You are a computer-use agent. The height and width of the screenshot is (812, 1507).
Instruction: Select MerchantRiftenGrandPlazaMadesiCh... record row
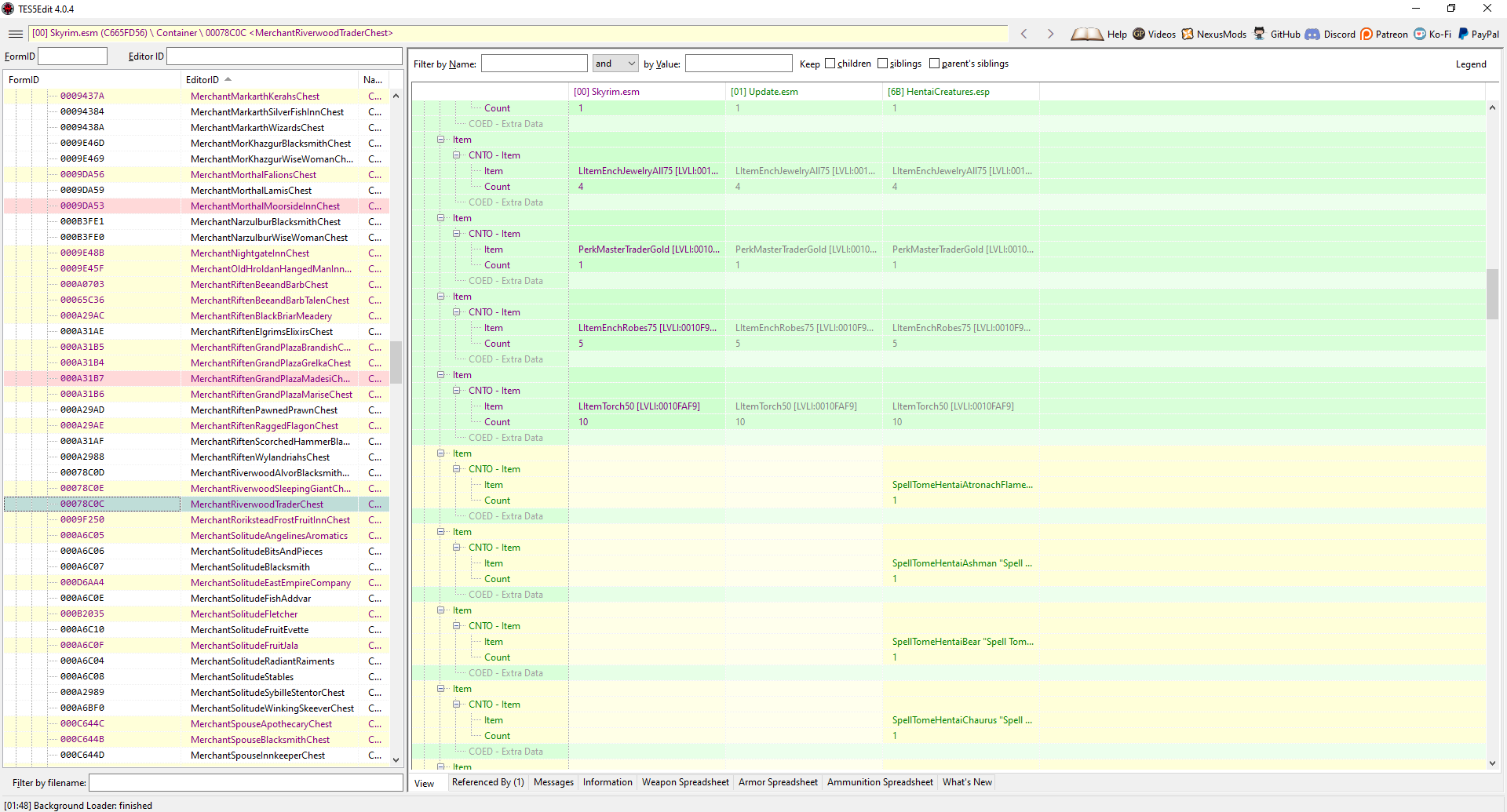pos(196,379)
